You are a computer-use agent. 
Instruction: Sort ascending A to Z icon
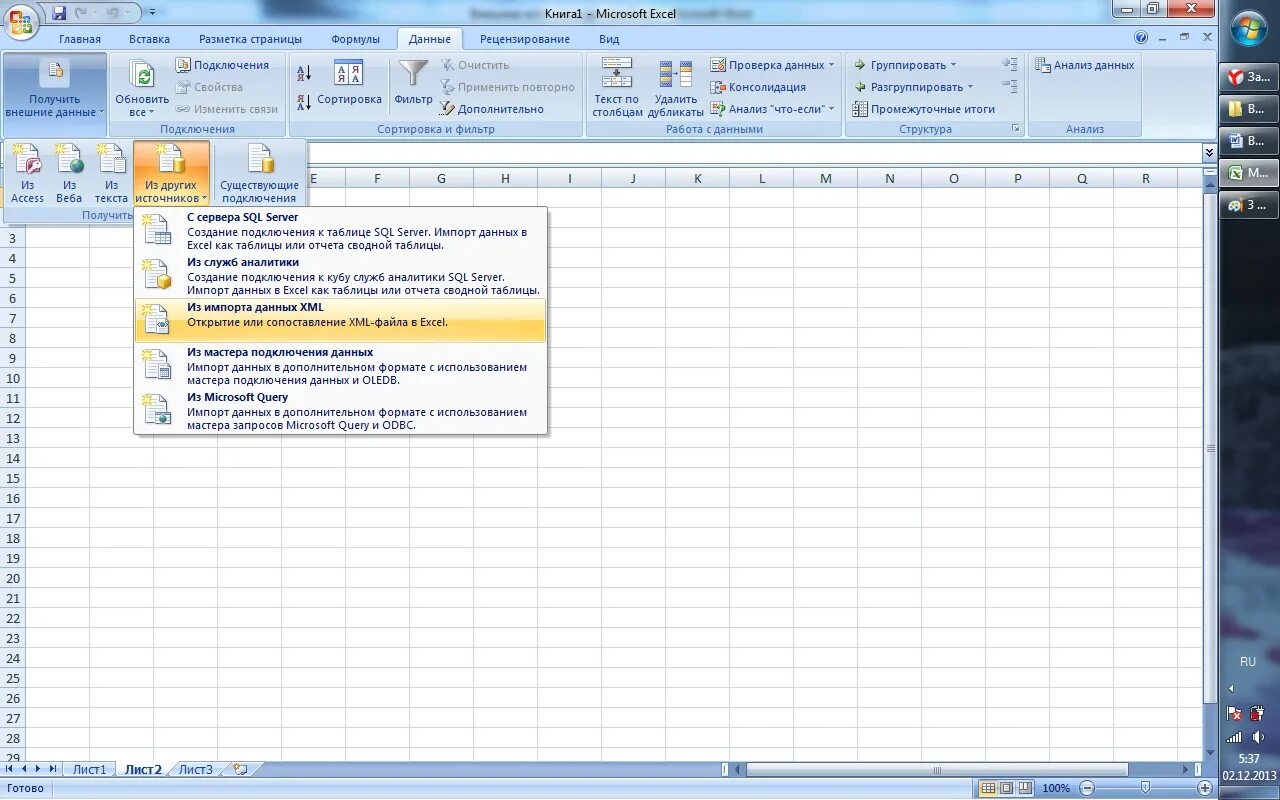click(x=305, y=73)
